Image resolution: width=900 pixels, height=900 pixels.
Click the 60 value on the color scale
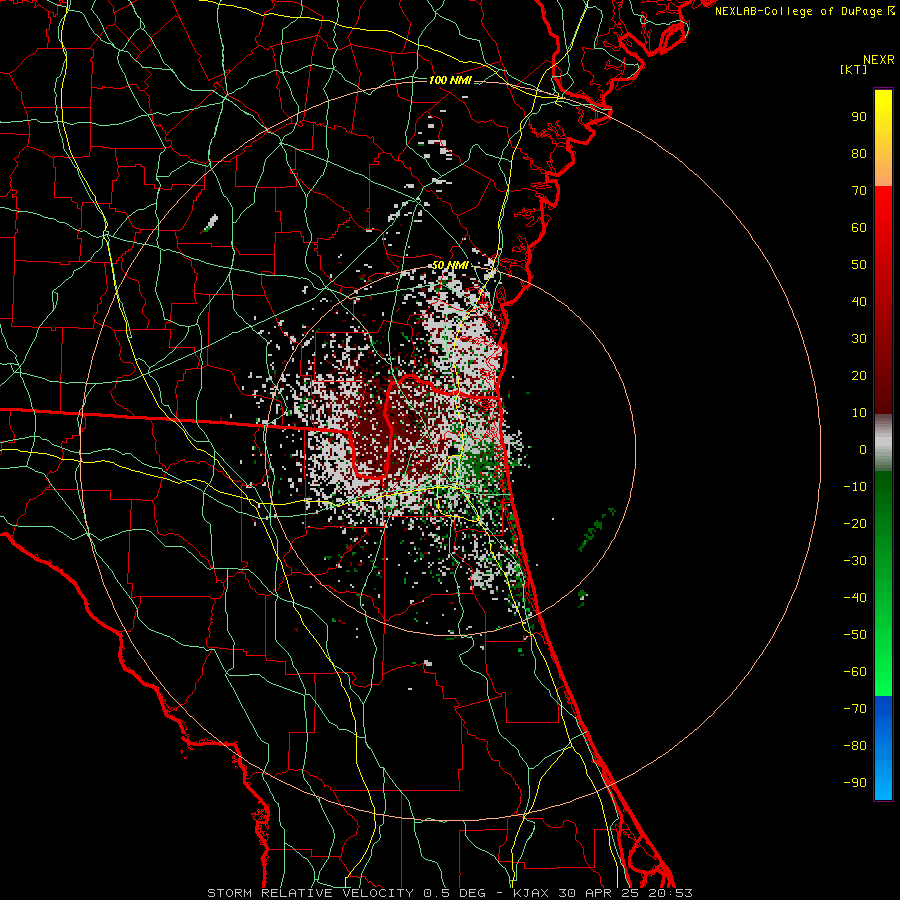point(859,228)
